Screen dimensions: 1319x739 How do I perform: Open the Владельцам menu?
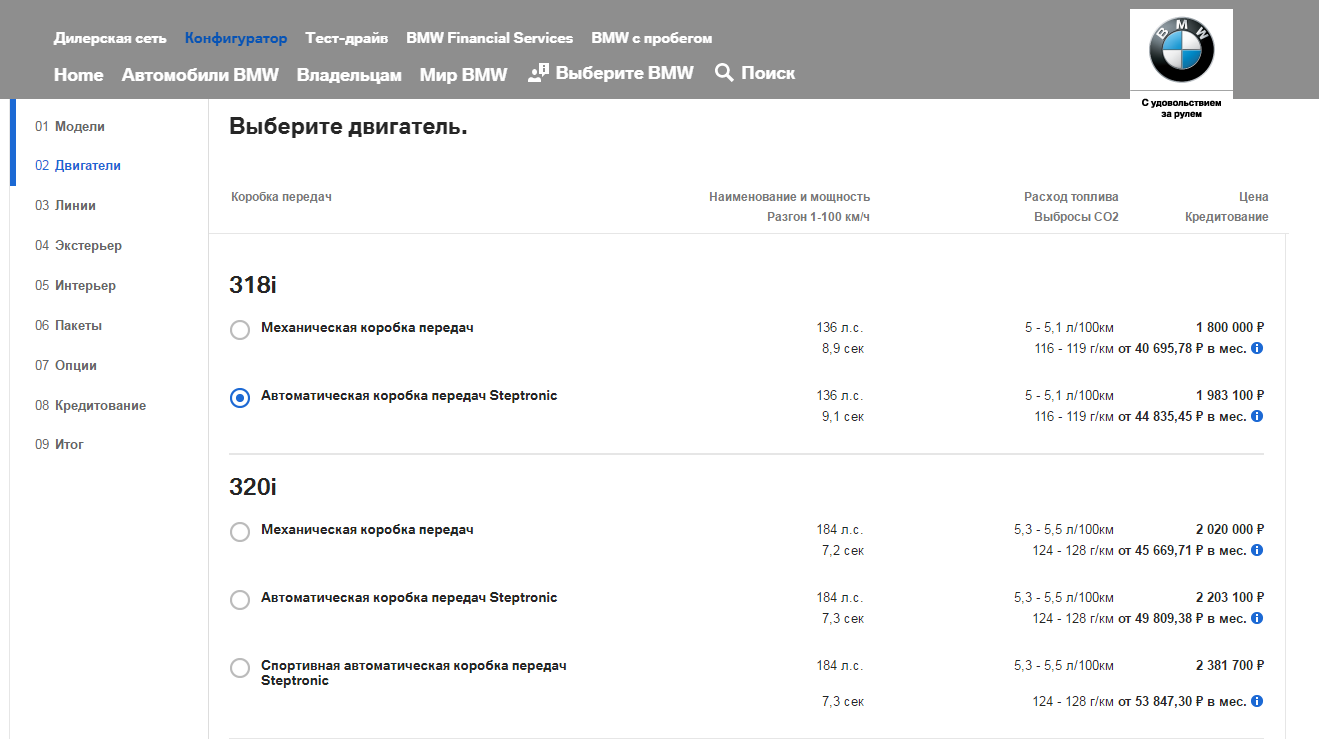click(349, 74)
